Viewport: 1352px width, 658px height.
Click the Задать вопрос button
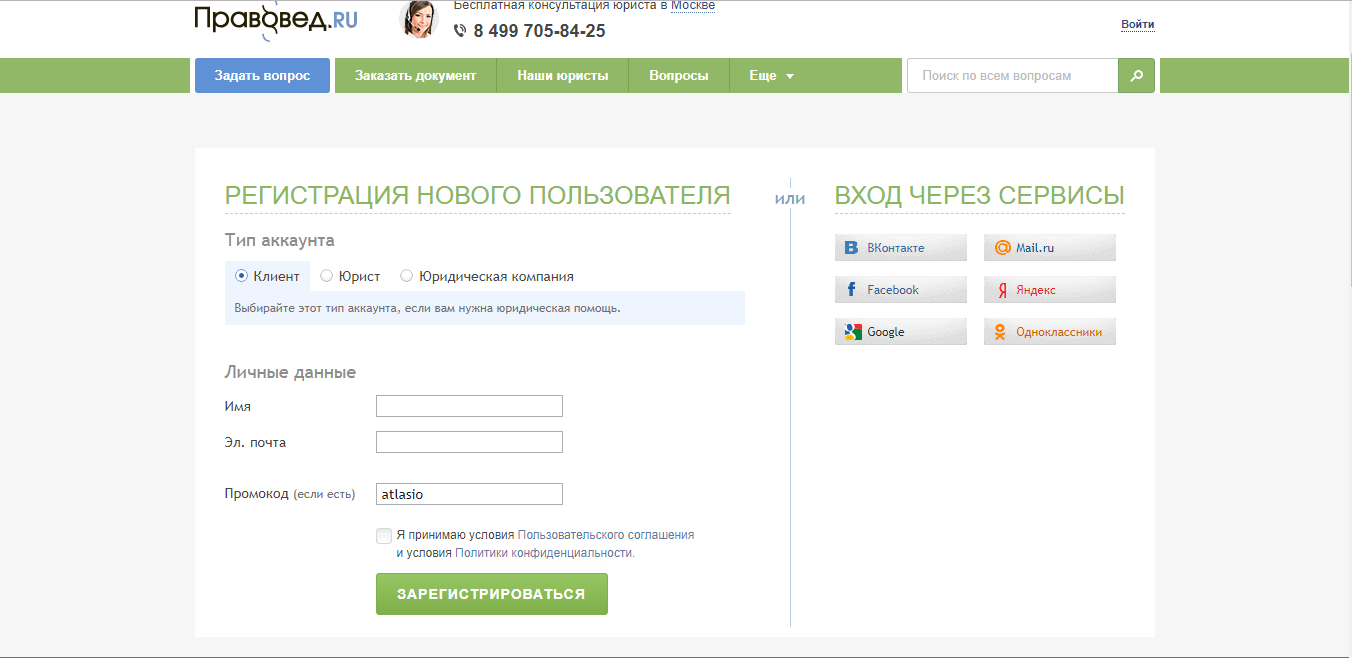tap(262, 76)
